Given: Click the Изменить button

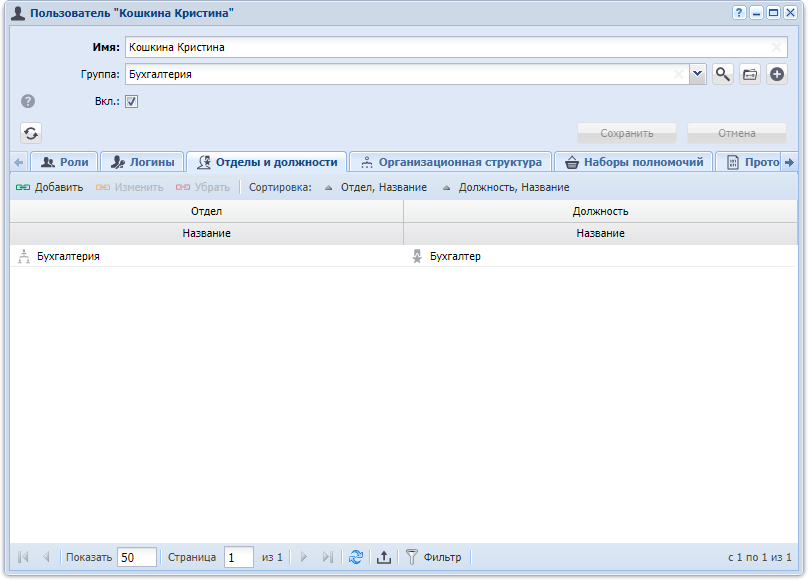Looking at the screenshot, I should click(129, 187).
